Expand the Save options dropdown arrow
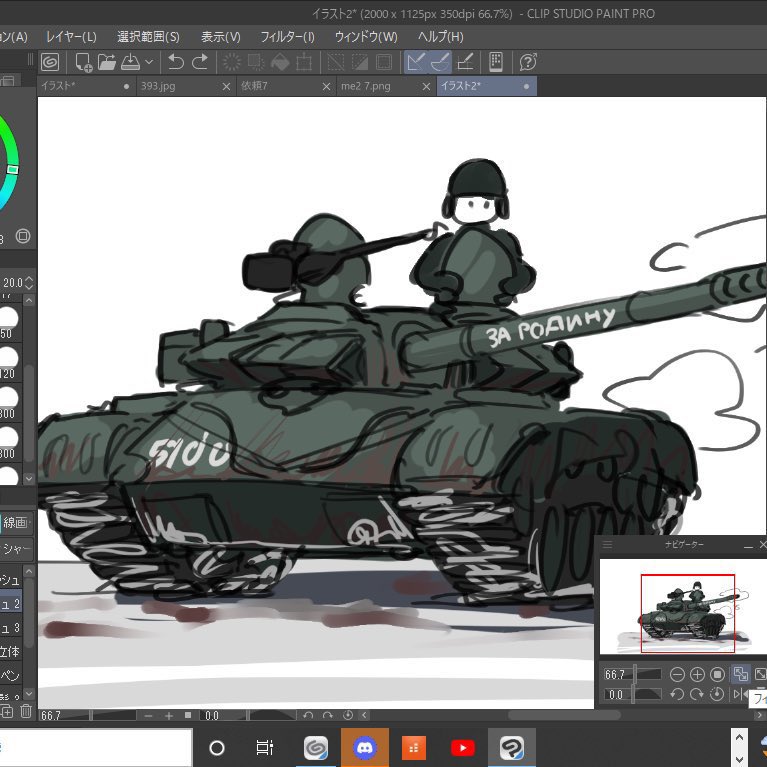This screenshot has width=767, height=767. coord(149,62)
